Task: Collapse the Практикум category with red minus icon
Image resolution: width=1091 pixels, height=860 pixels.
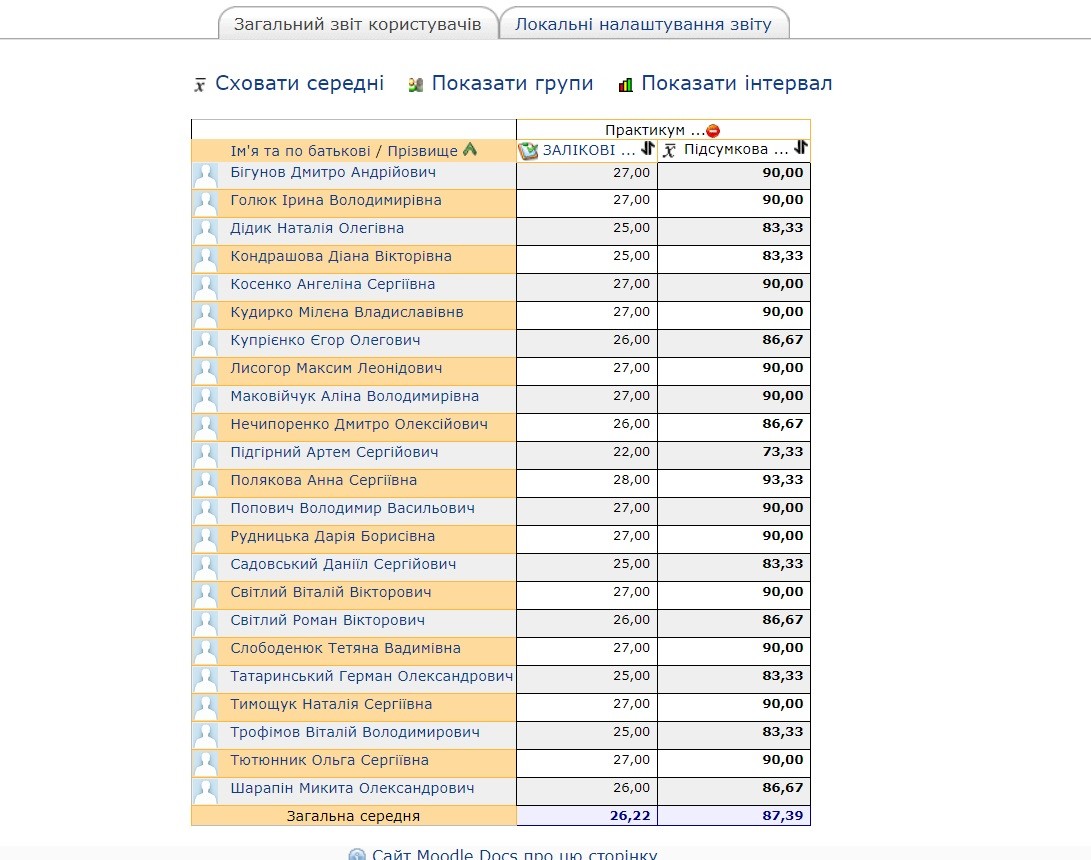Action: click(713, 130)
